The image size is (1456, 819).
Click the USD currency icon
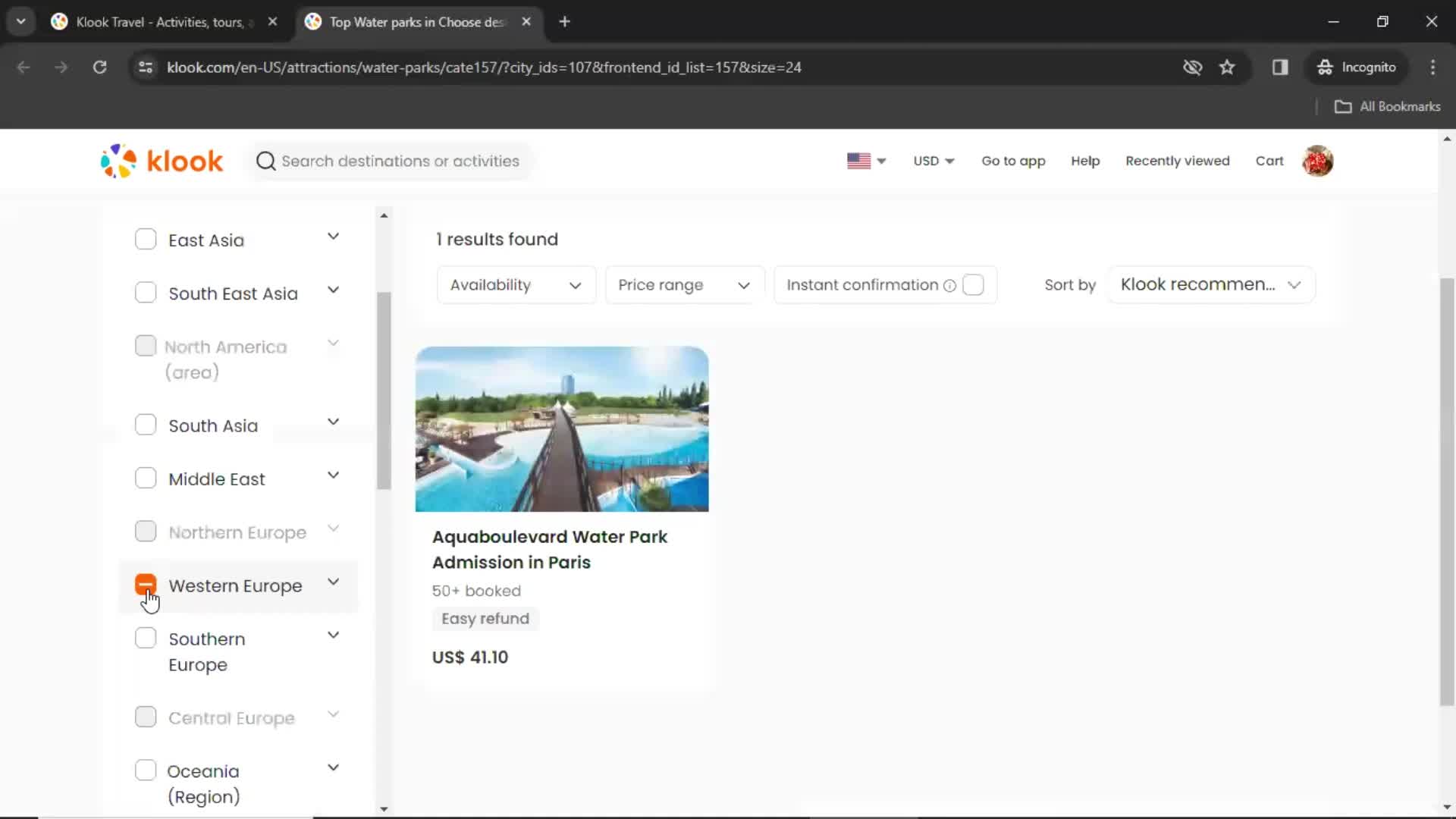click(932, 161)
